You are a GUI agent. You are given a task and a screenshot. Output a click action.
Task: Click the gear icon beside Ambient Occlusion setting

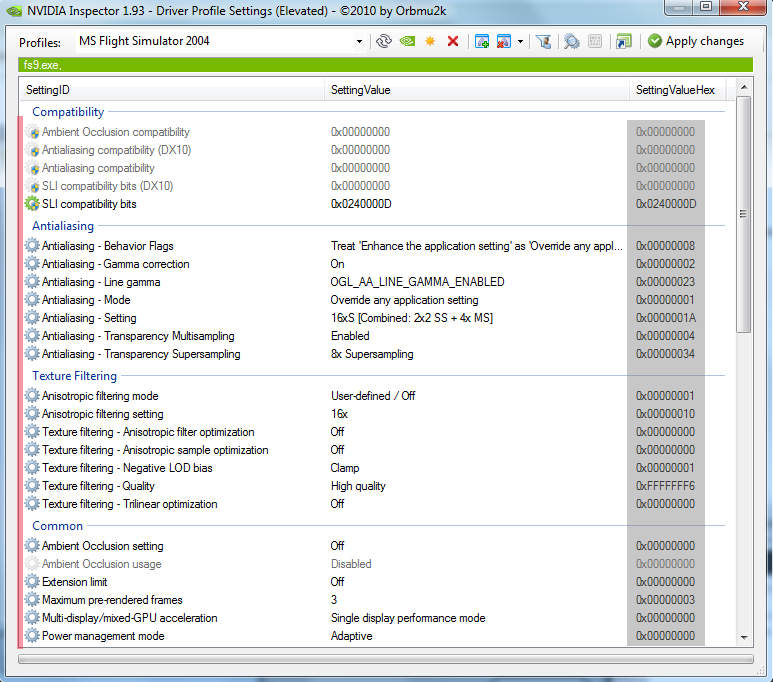tap(32, 545)
